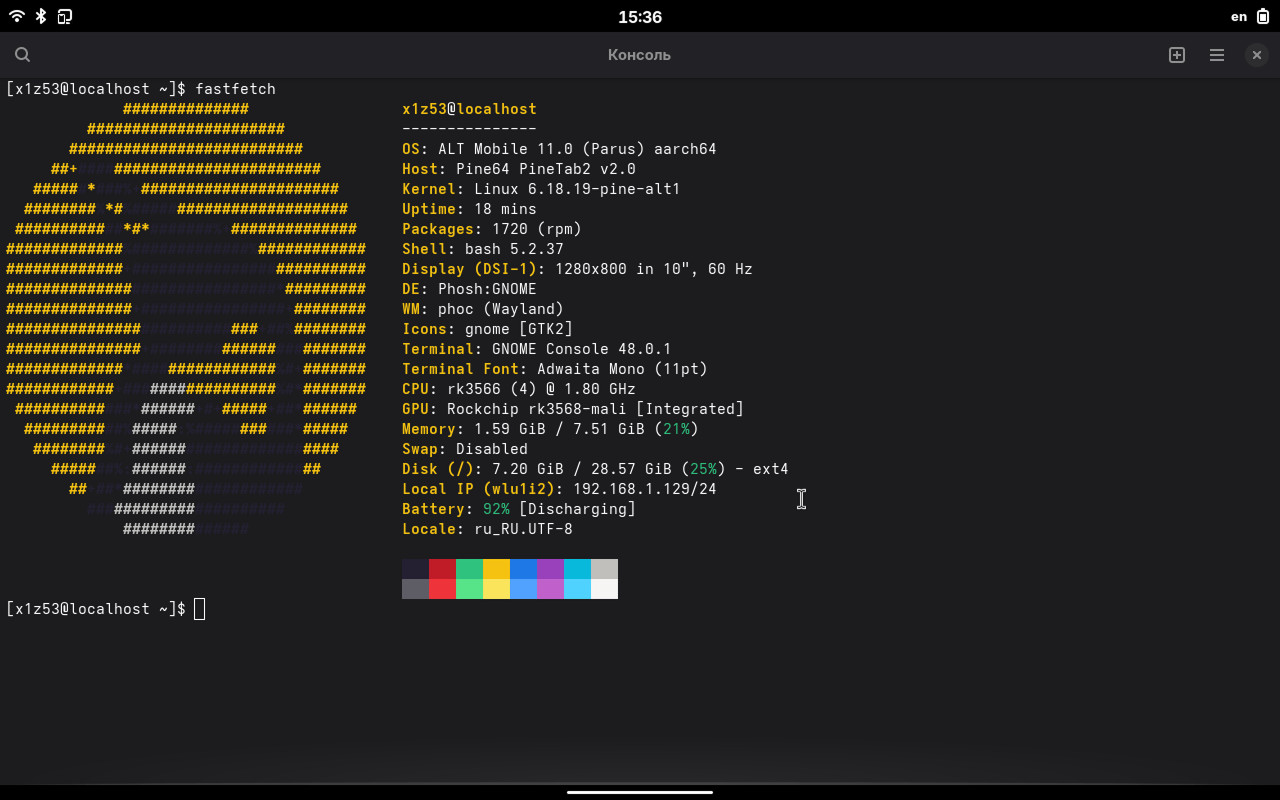Open the terminal search (magnifier icon)
The width and height of the screenshot is (1280, 800).
(23, 55)
